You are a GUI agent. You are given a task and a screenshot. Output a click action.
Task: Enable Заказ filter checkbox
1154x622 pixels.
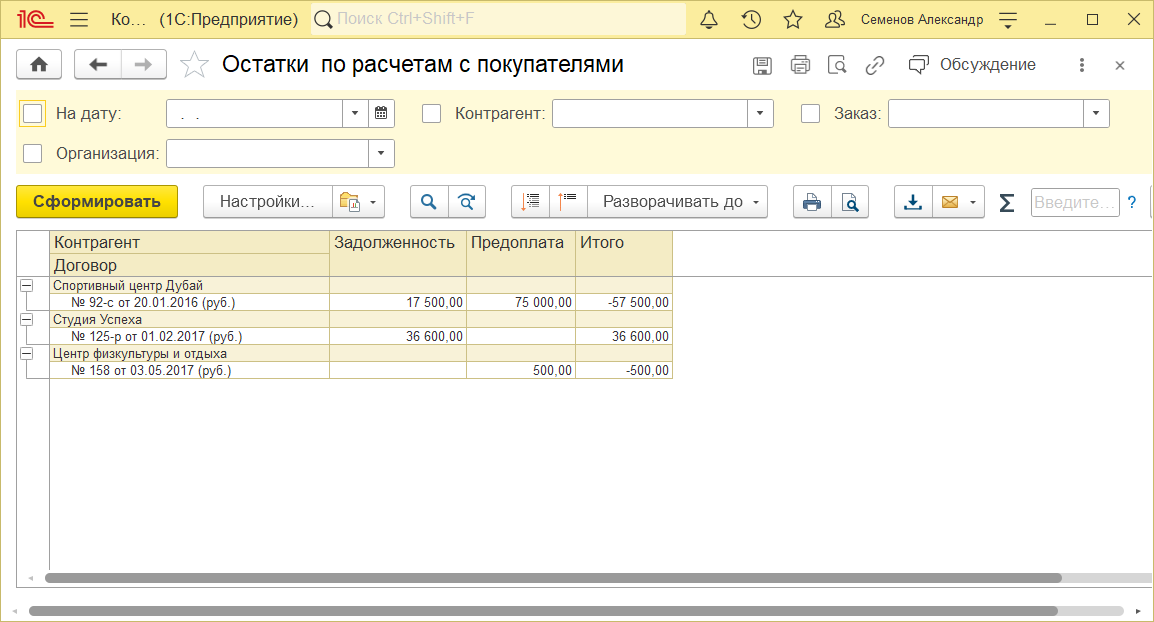[x=810, y=113]
